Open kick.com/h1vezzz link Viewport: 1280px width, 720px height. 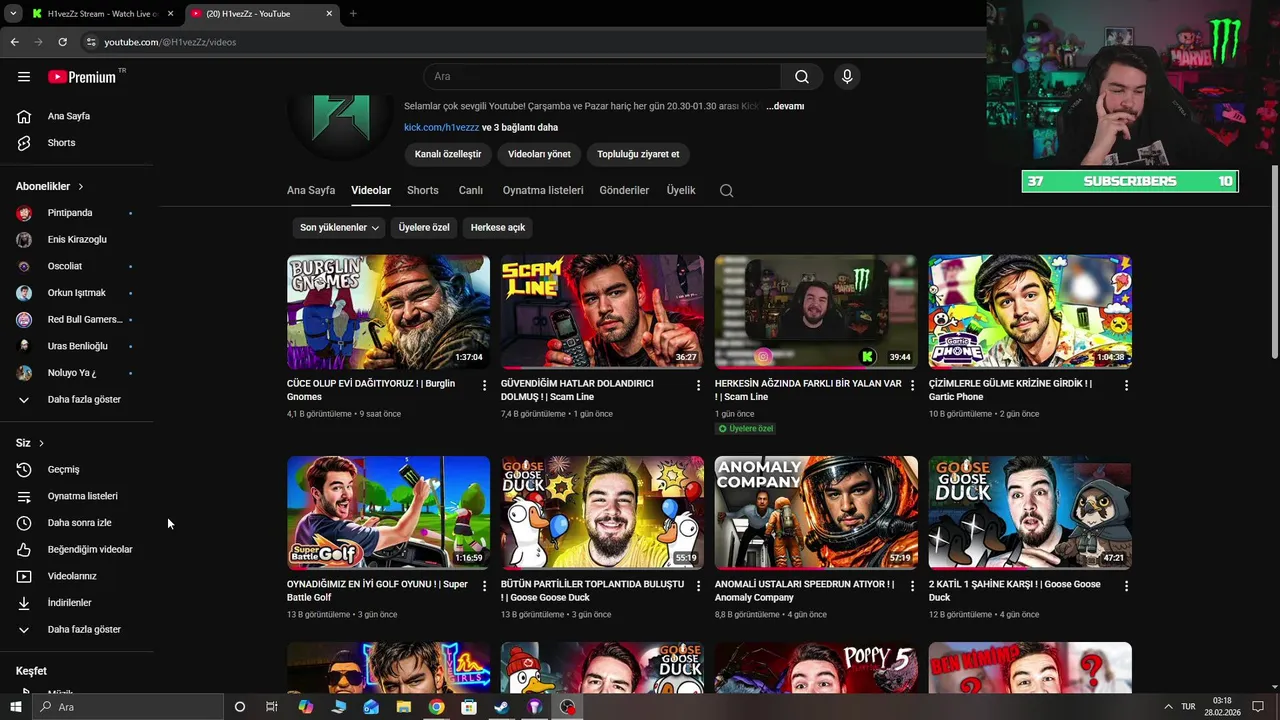click(442, 128)
